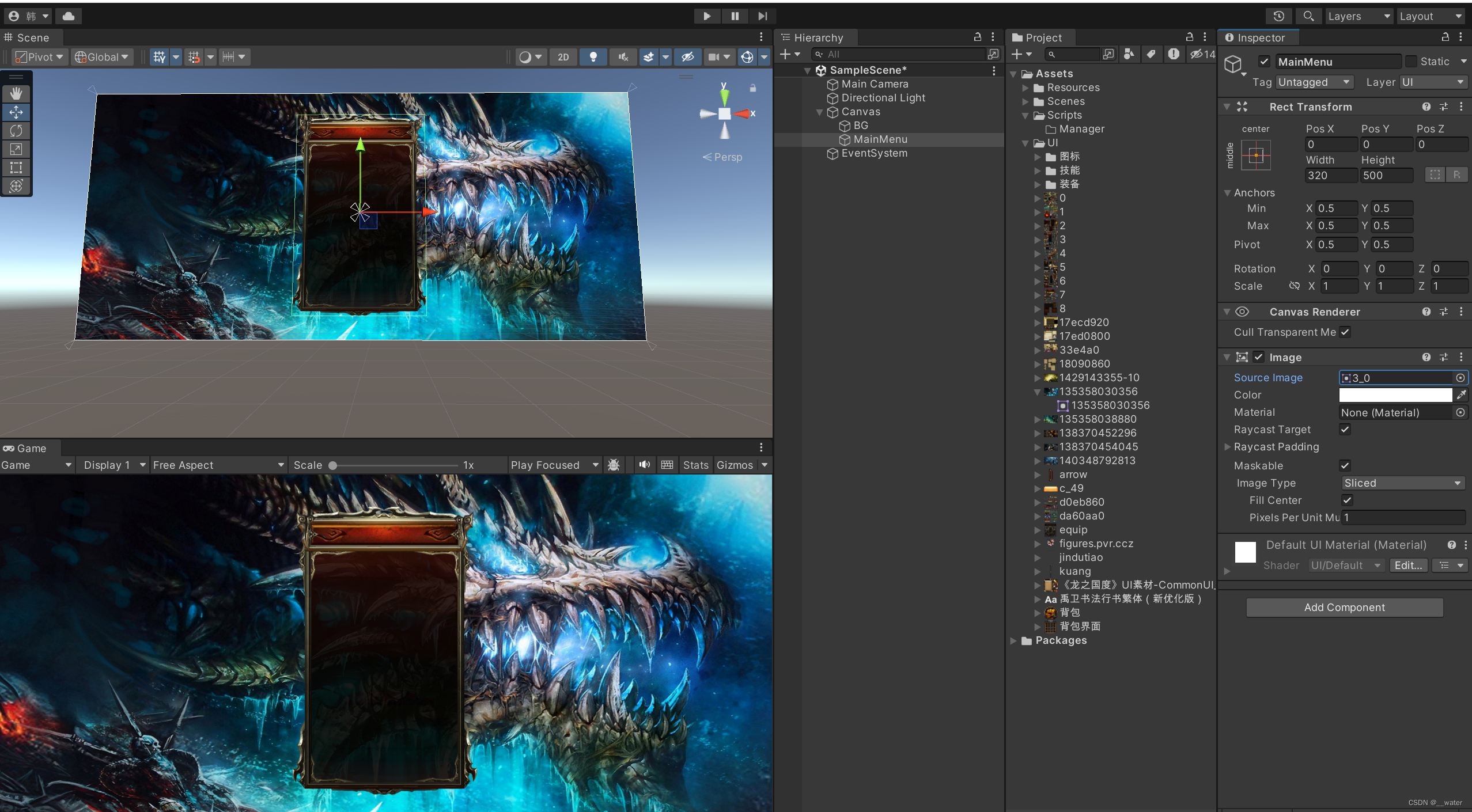Image resolution: width=1472 pixels, height=812 pixels.
Task: Toggle 2D view in the Scene
Action: coord(563,57)
